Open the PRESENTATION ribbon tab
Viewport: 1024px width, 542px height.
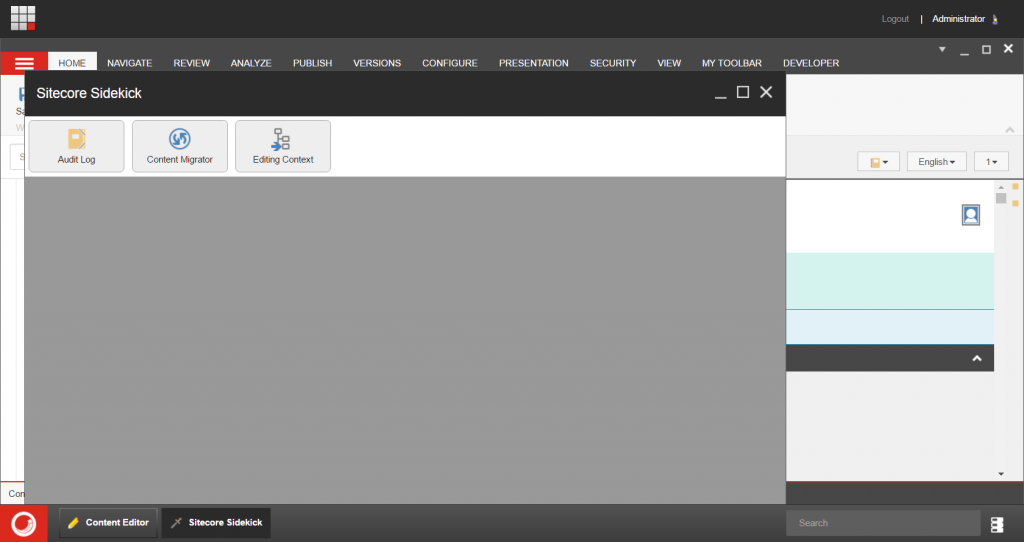coord(534,63)
